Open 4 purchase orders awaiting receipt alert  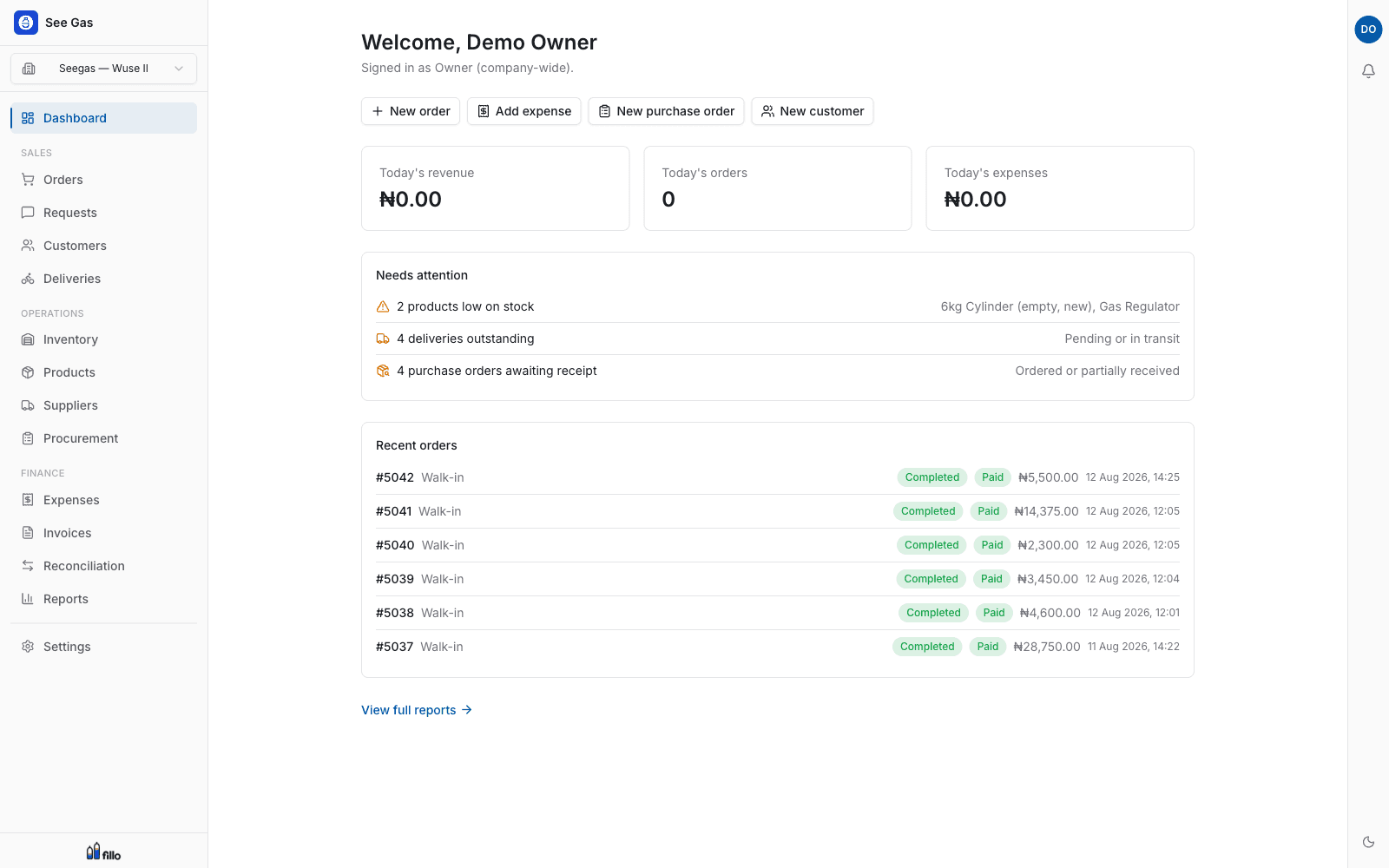[x=778, y=371]
